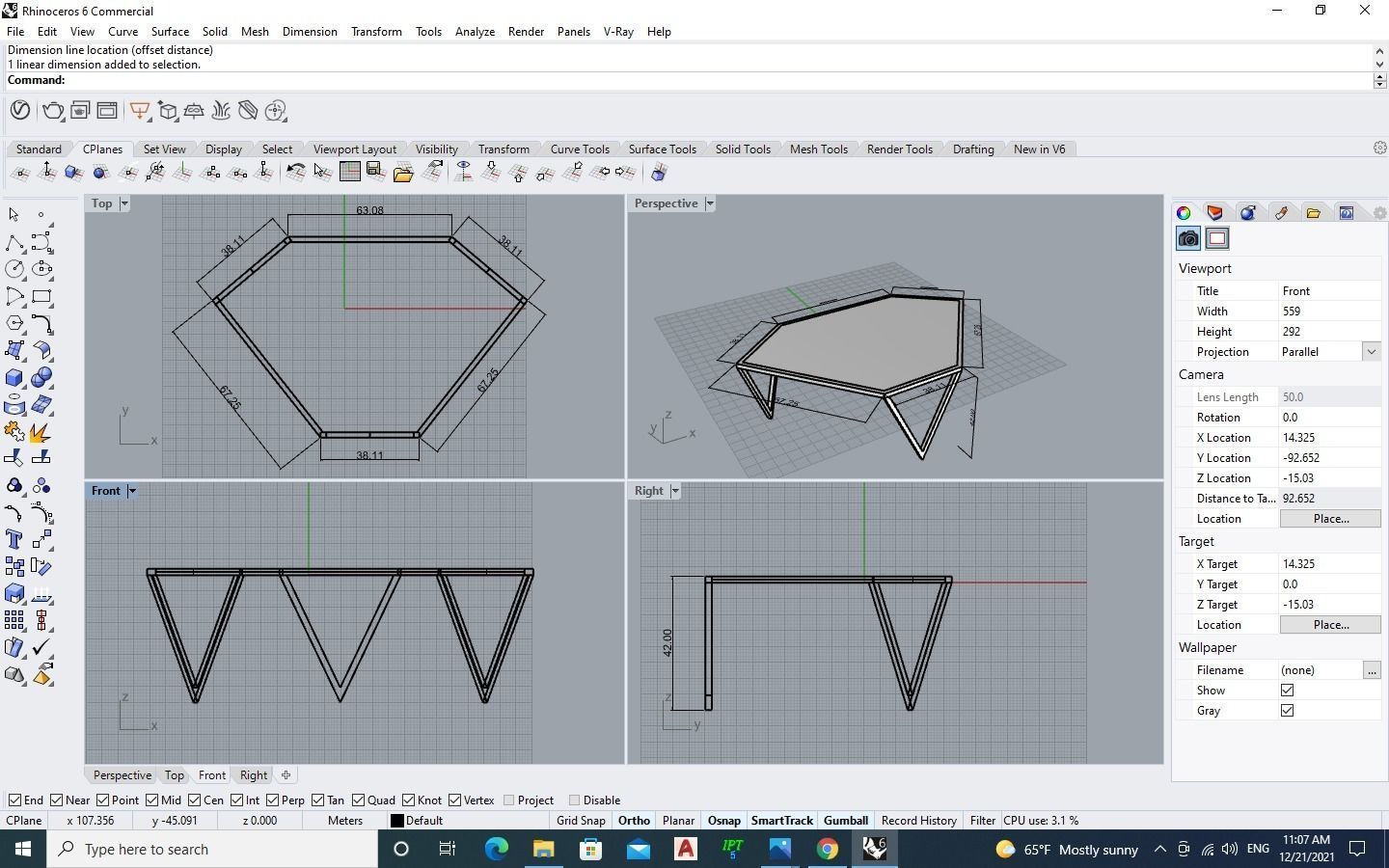The height and width of the screenshot is (868, 1389).
Task: Select the Rectangle tool
Action: tap(41, 296)
